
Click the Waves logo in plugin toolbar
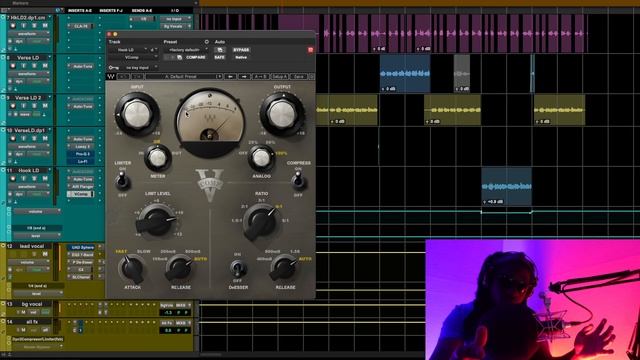pyautogui.click(x=111, y=76)
